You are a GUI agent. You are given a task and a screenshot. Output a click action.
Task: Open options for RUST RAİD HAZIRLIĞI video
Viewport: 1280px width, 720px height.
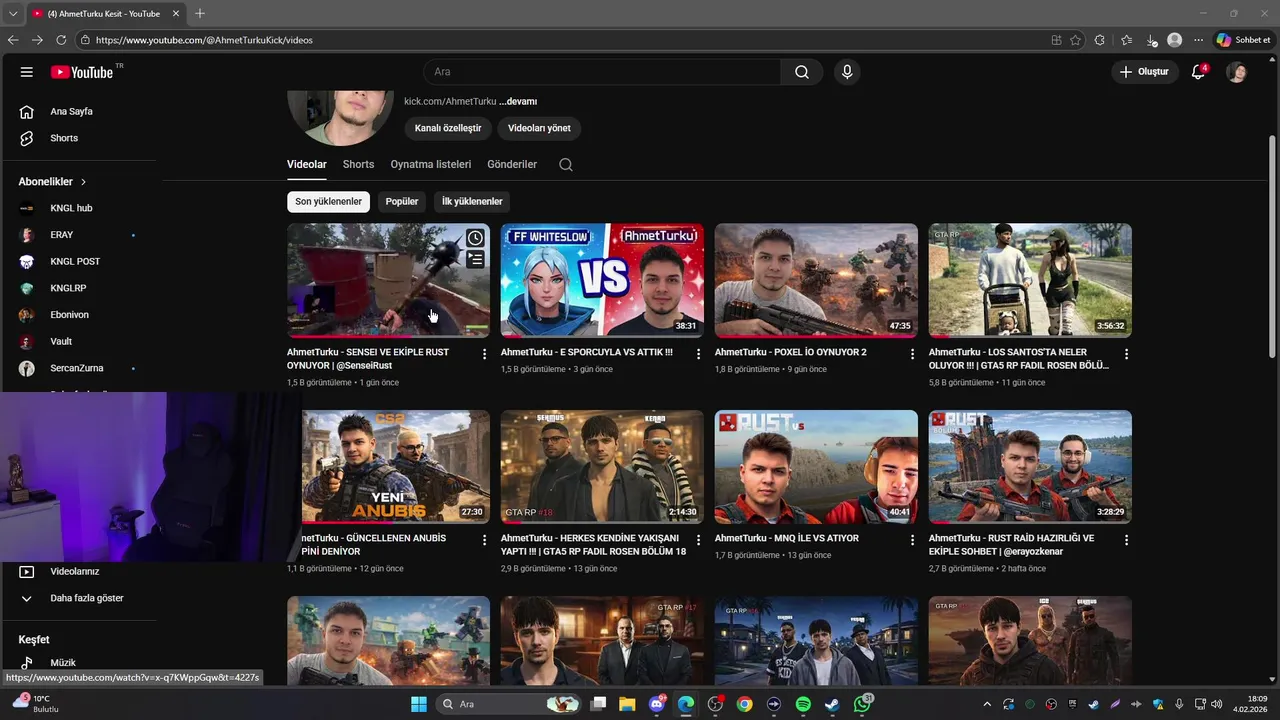(1126, 540)
